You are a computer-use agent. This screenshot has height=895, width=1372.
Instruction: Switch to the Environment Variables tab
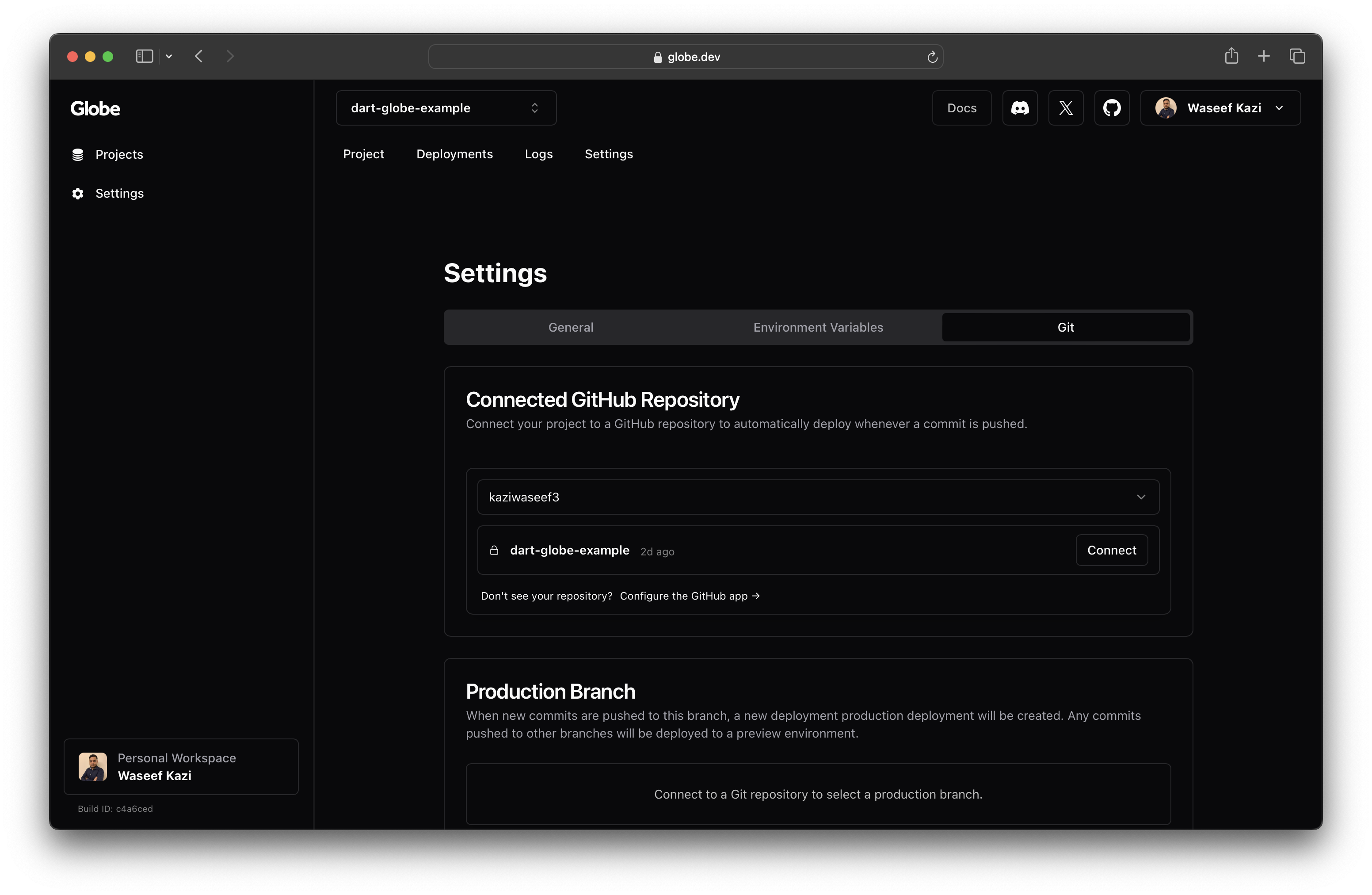coord(817,327)
